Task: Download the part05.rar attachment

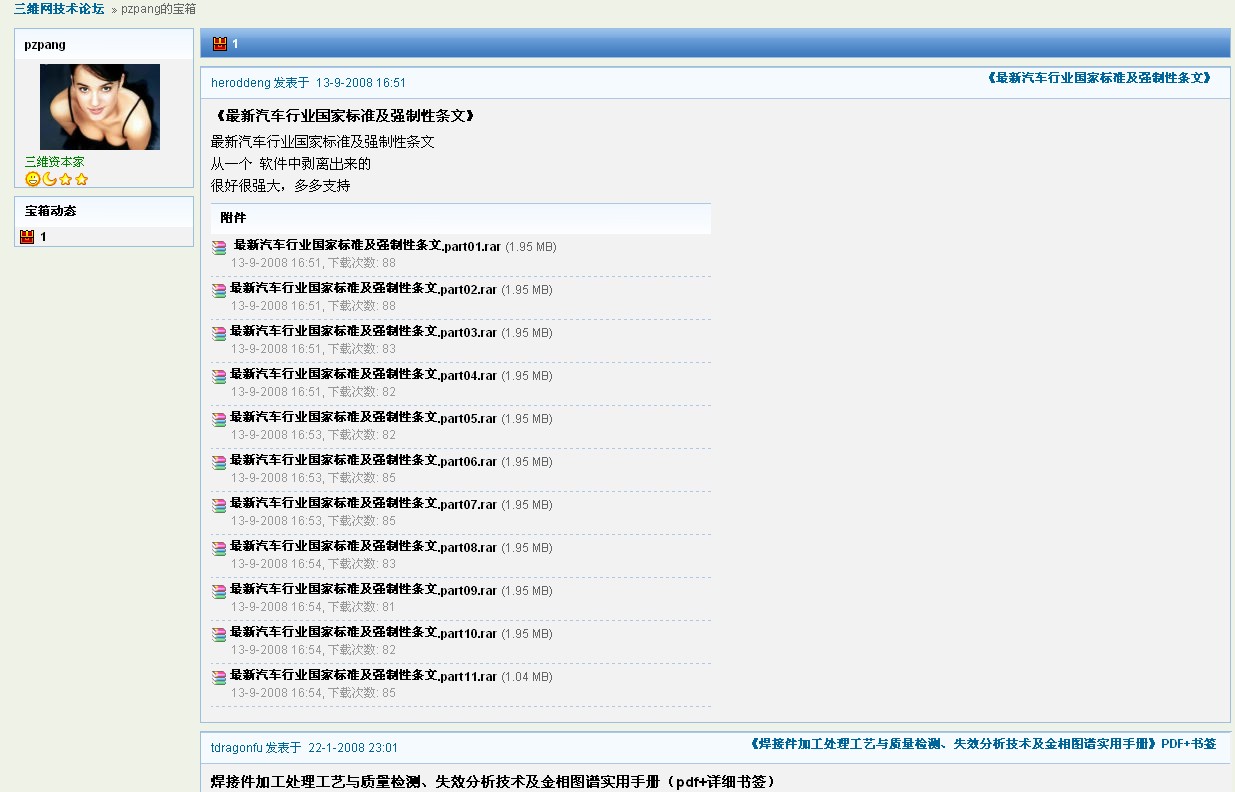Action: [364, 418]
